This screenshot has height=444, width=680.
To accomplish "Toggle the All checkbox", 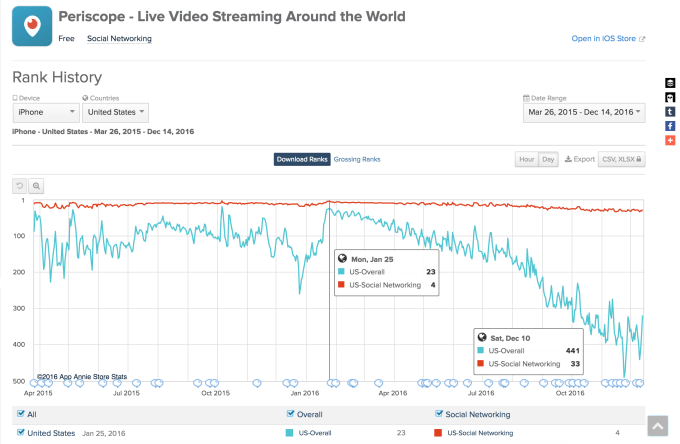I will coord(20,414).
